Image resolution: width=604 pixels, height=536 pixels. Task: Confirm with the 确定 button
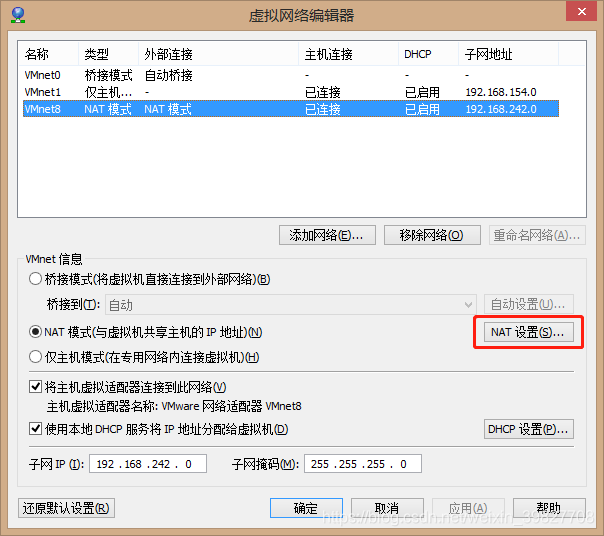306,508
